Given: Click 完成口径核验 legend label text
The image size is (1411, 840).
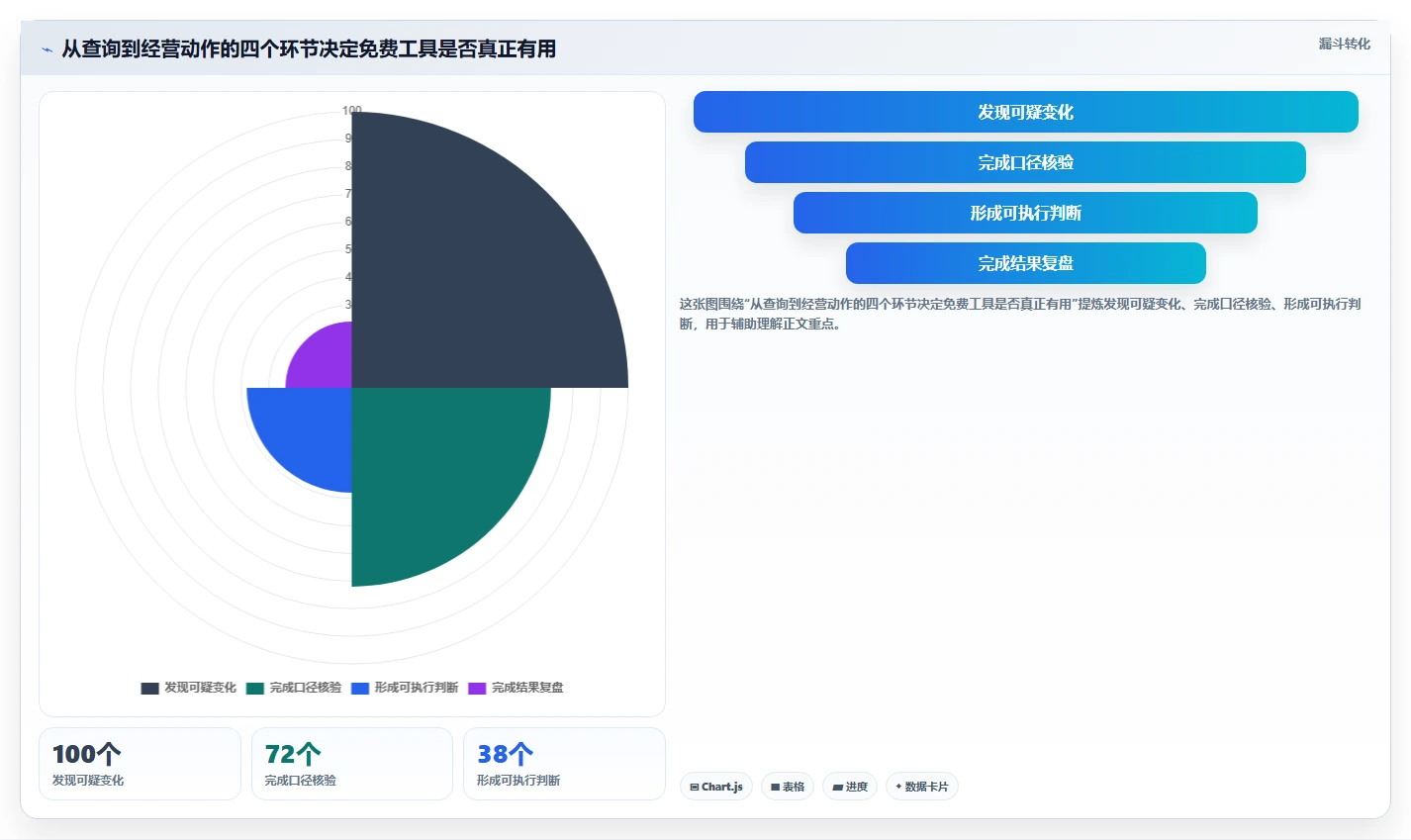Looking at the screenshot, I should pos(306,688).
